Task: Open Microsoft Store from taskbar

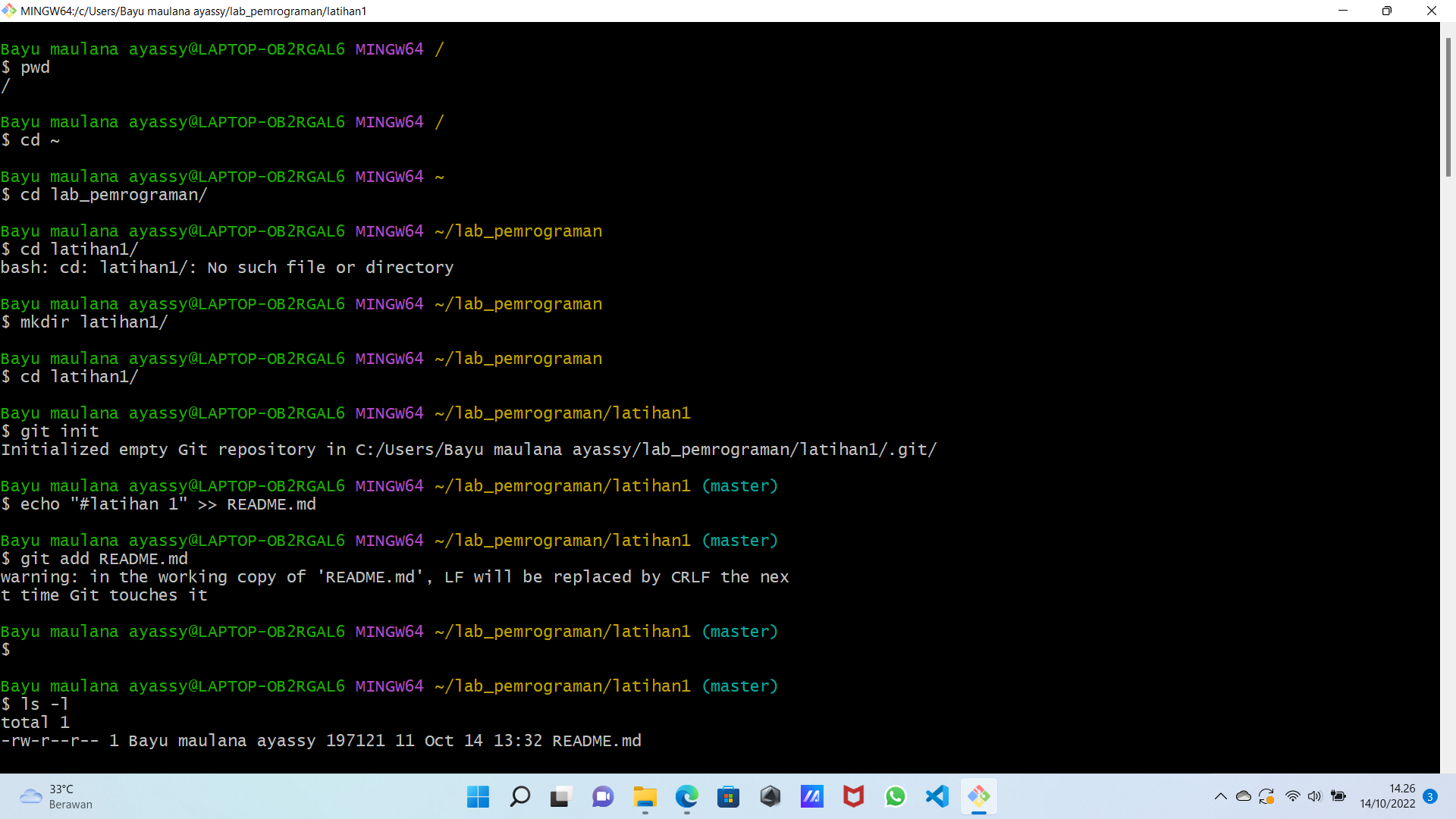Action: coord(729,797)
